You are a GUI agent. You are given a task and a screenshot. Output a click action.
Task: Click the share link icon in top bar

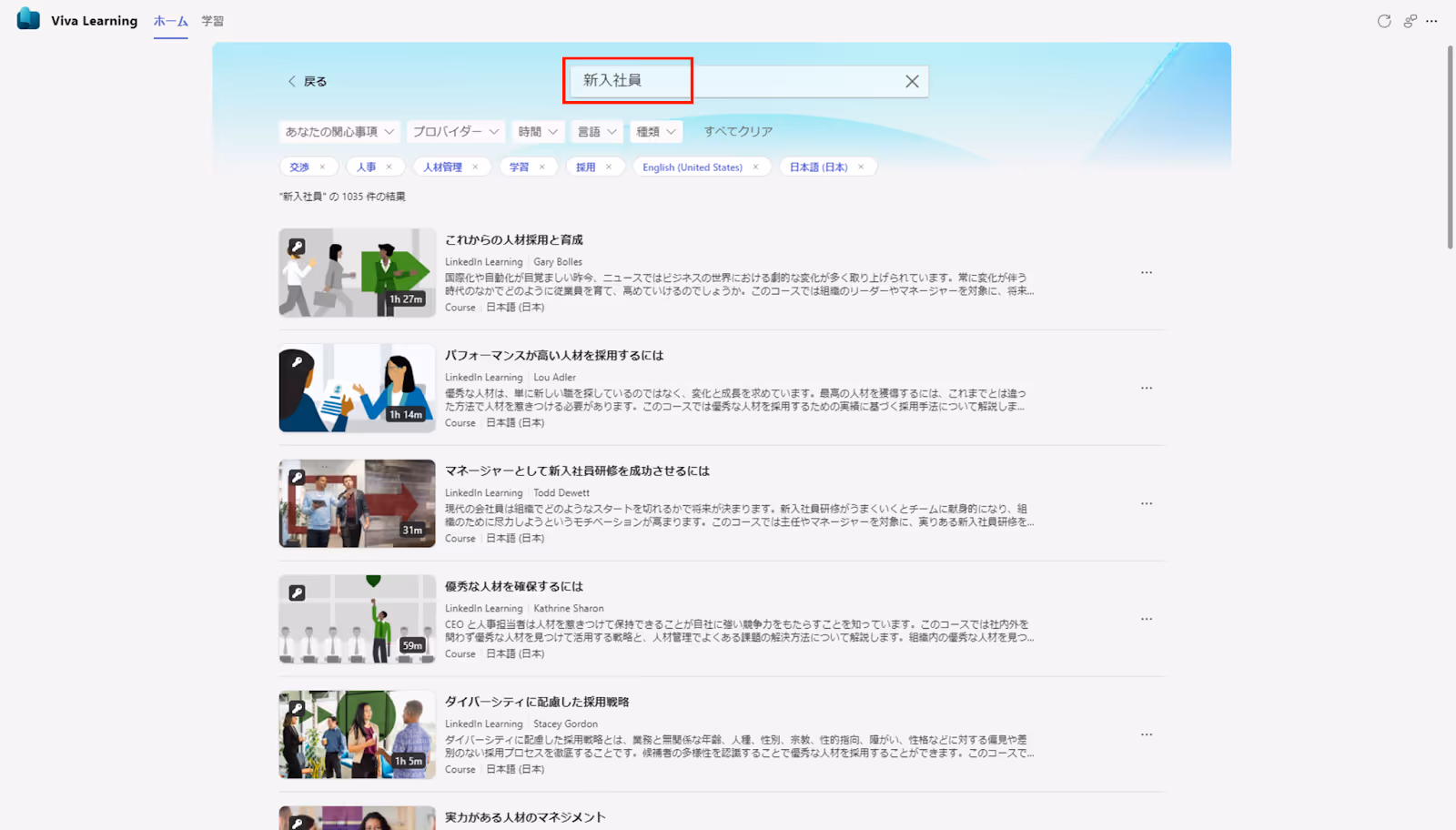1410,21
